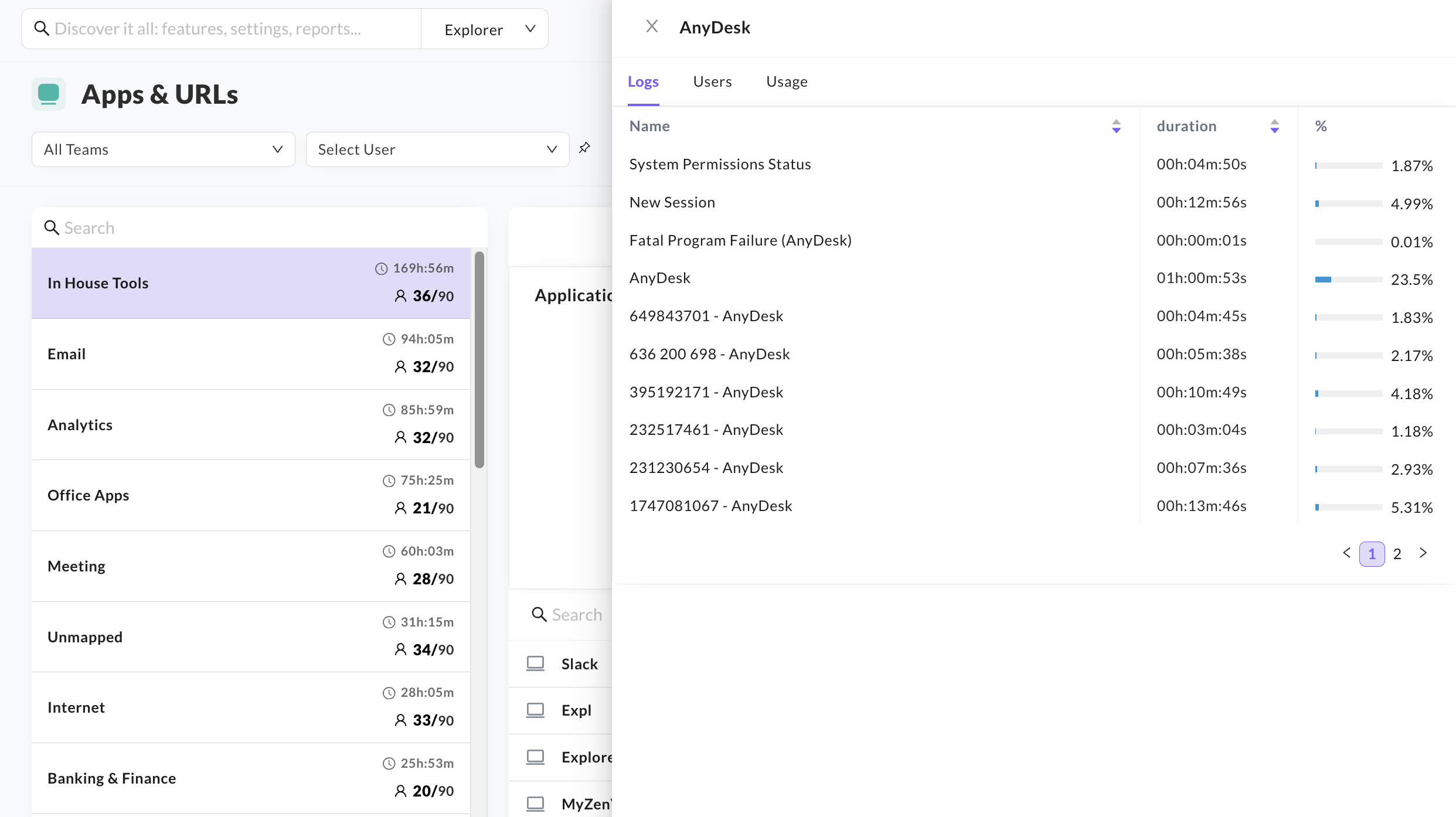Click the category list search magnifier icon
This screenshot has width=1456, height=817.
coord(52,227)
